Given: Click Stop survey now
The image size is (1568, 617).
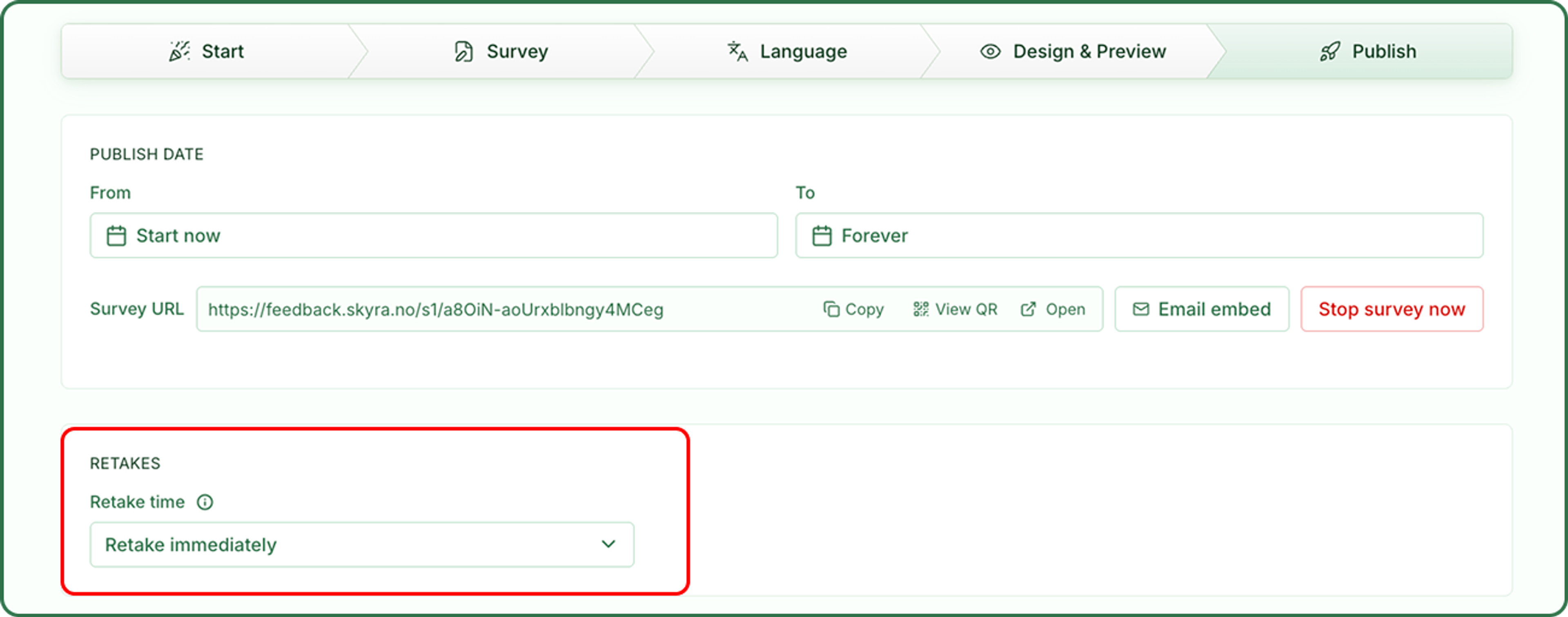Looking at the screenshot, I should [1392, 309].
